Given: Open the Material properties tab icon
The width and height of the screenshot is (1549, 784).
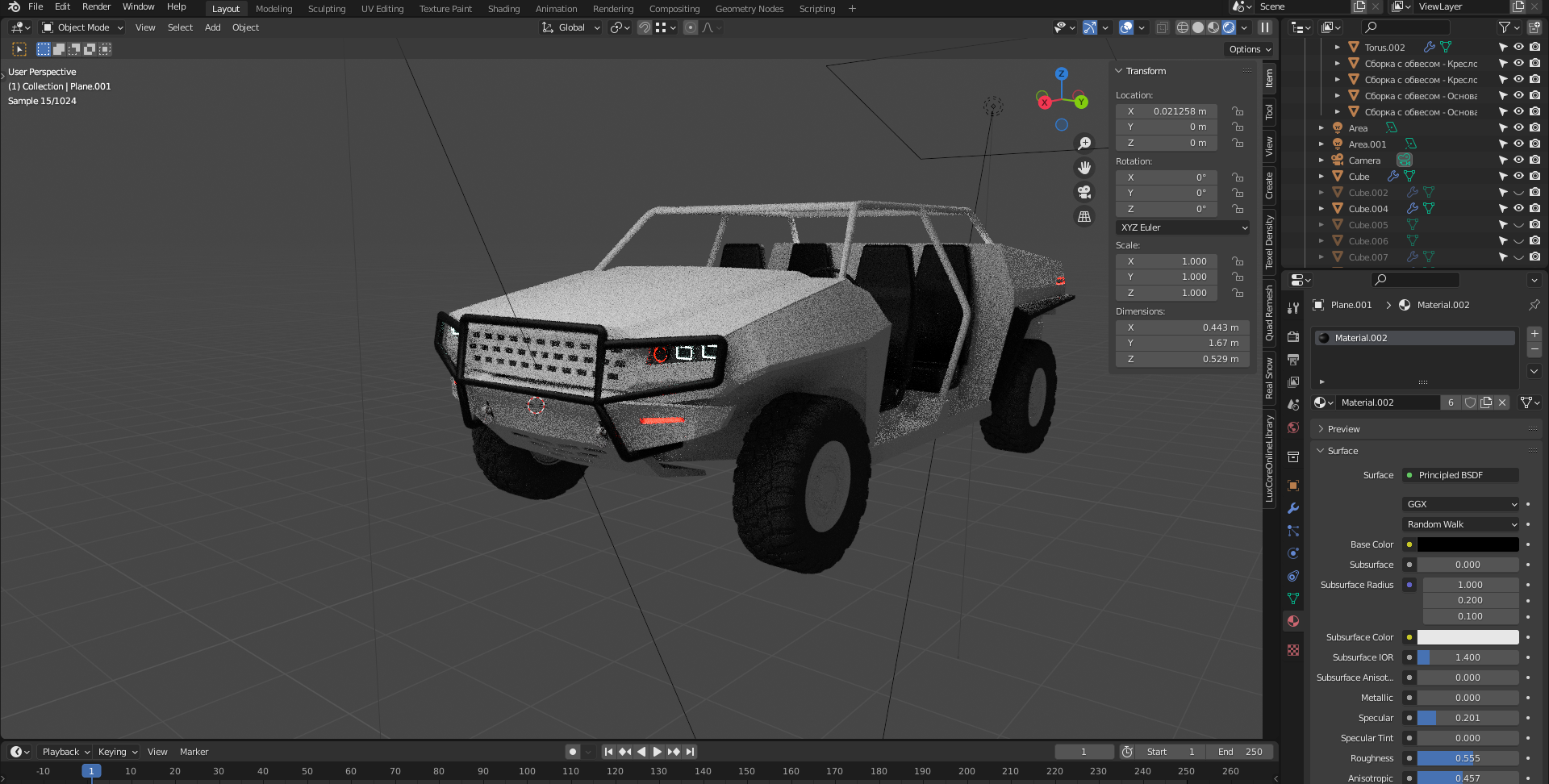Looking at the screenshot, I should click(x=1293, y=621).
